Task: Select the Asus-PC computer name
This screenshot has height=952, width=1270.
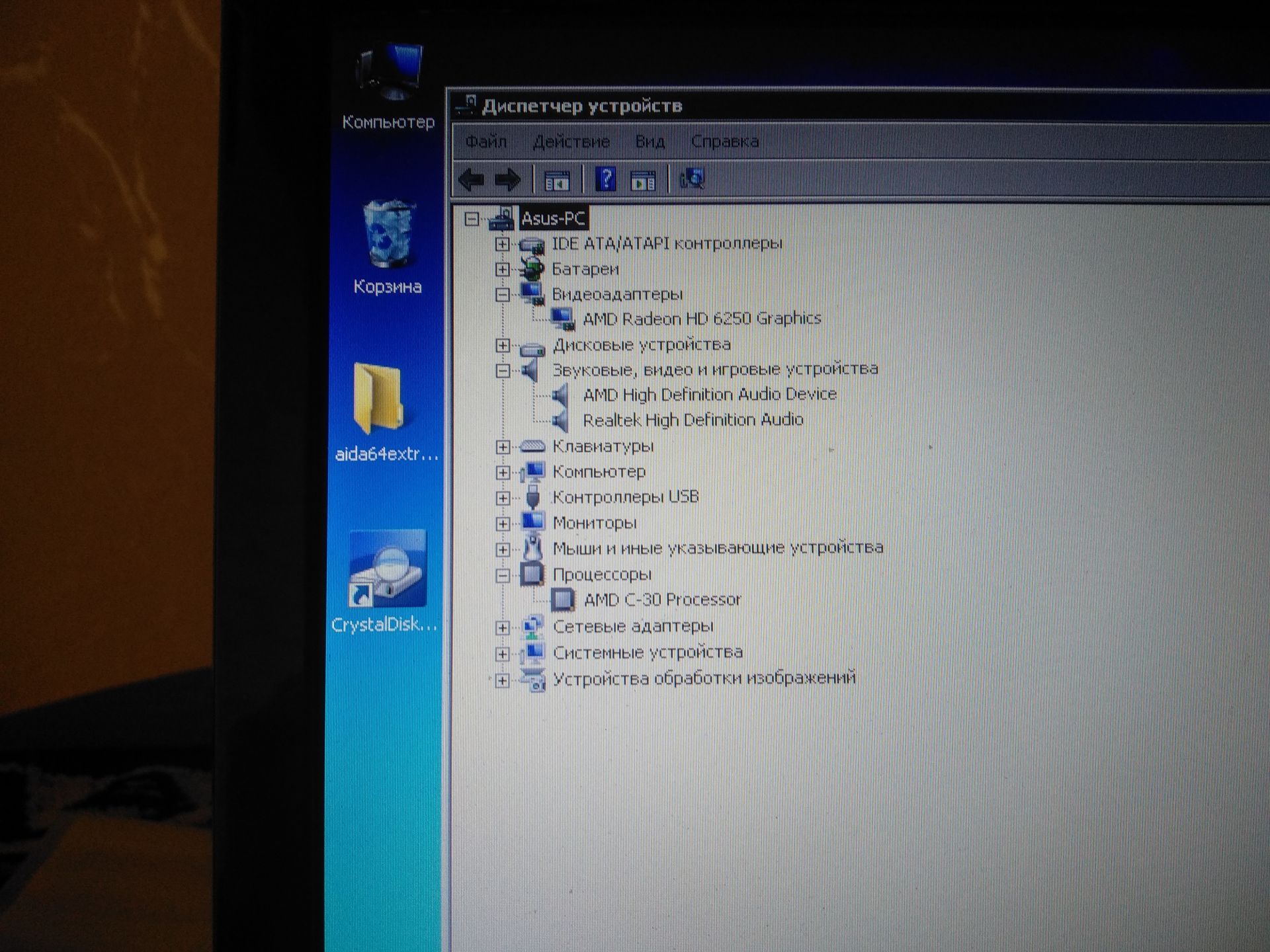Action: [553, 218]
